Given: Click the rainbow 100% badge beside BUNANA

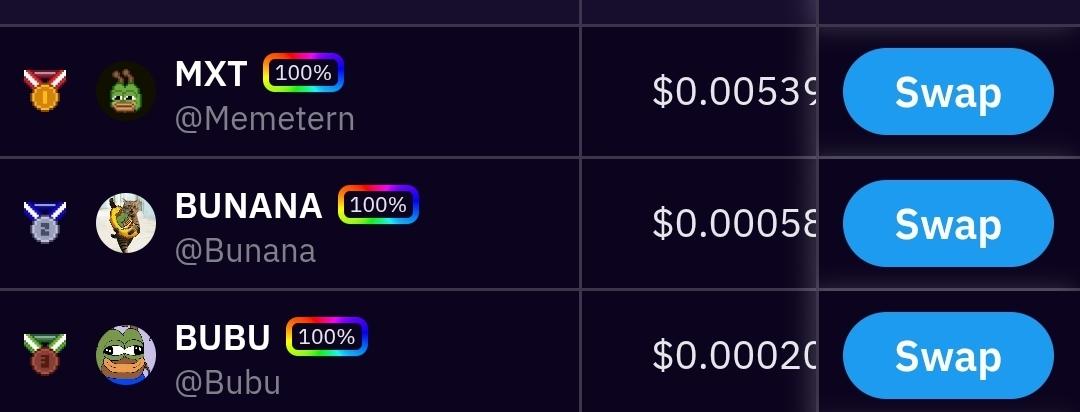Looking at the screenshot, I should tap(378, 205).
